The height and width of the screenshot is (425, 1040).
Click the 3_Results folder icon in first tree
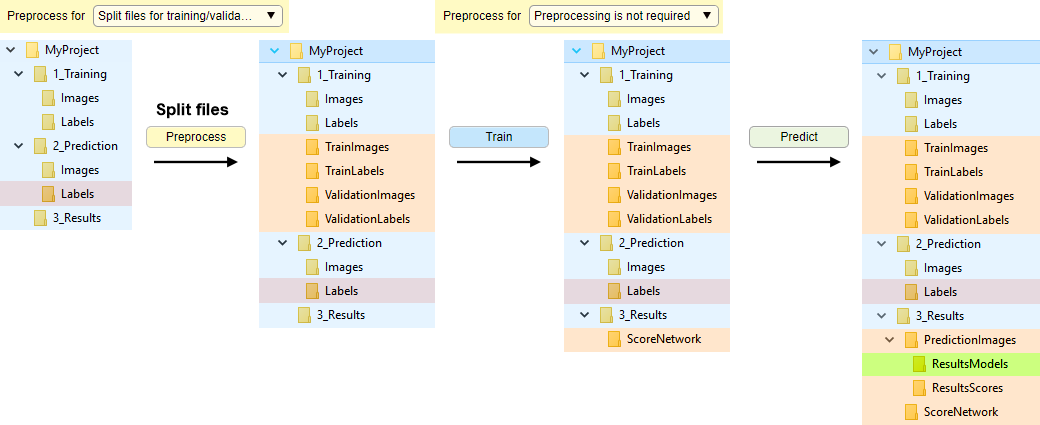[x=41, y=218]
